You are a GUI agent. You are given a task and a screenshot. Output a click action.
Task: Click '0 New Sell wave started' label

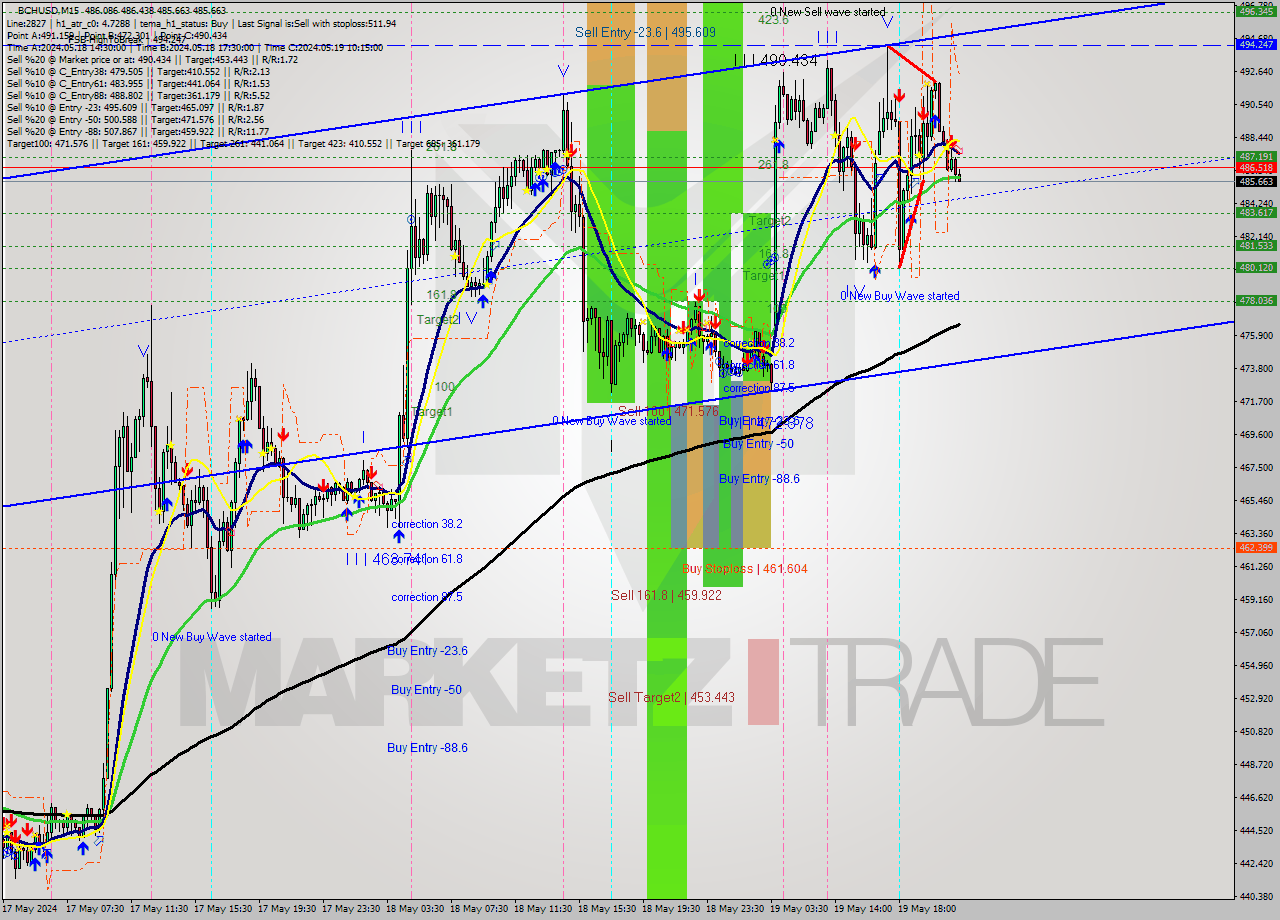click(828, 12)
